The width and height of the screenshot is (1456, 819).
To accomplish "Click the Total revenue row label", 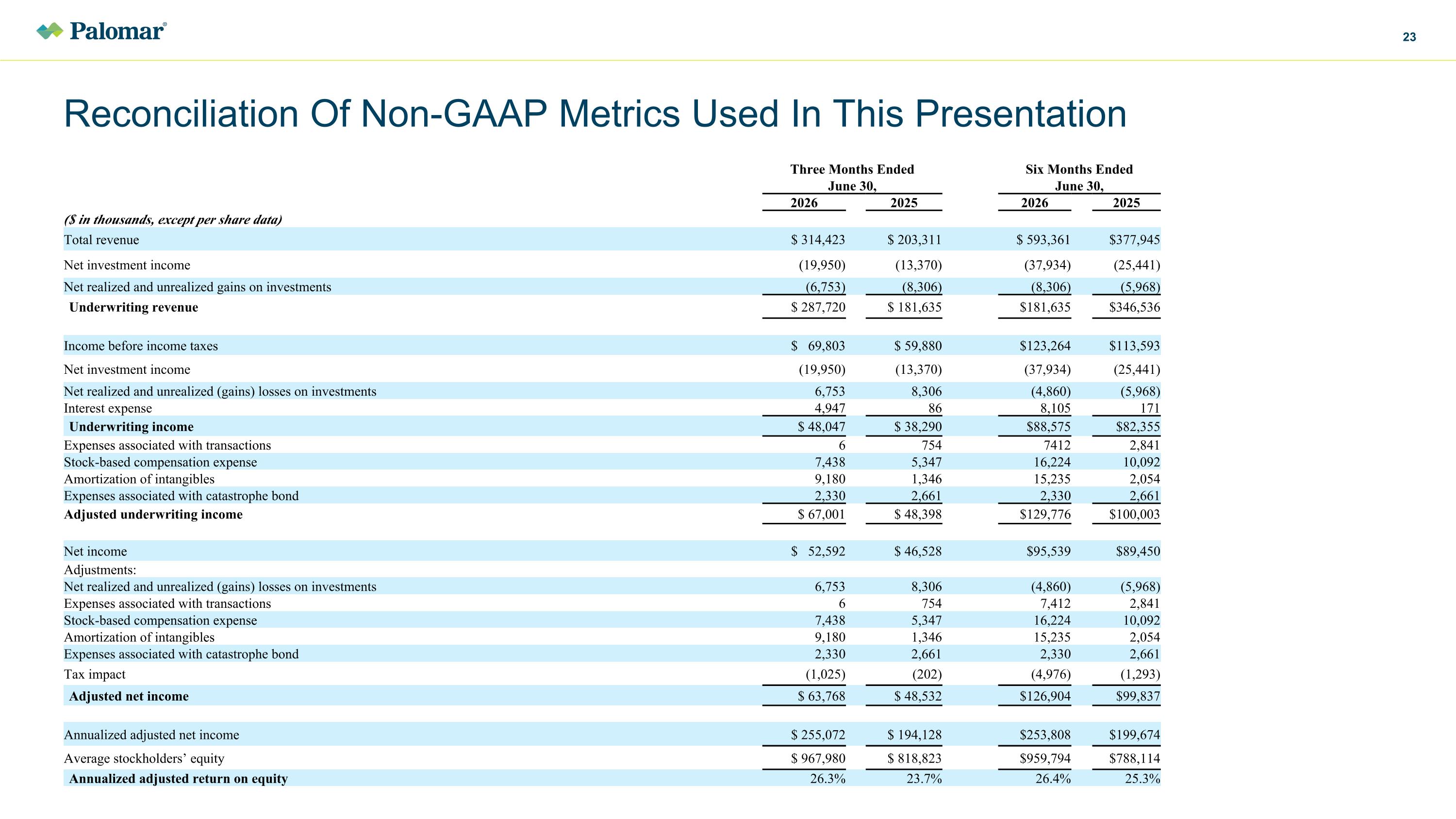I will 101,240.
